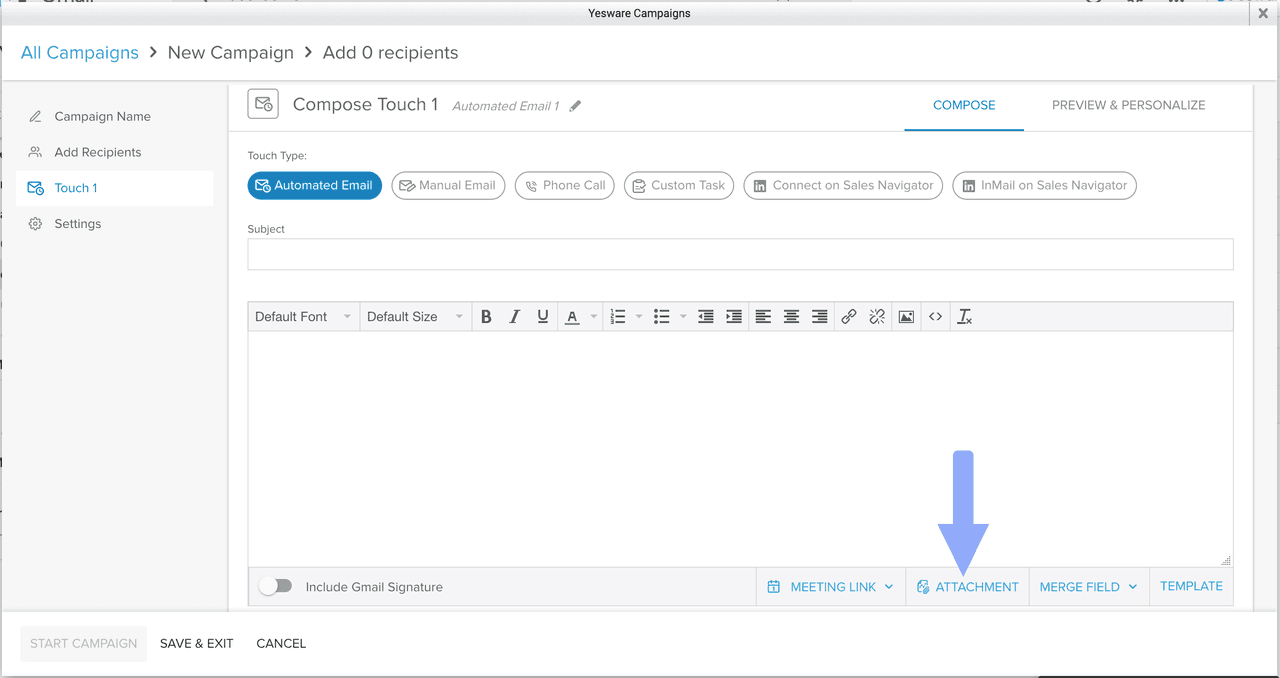Screen dimensions: 1280x678
Task: Apply italic formatting in toolbar
Action: tap(514, 317)
